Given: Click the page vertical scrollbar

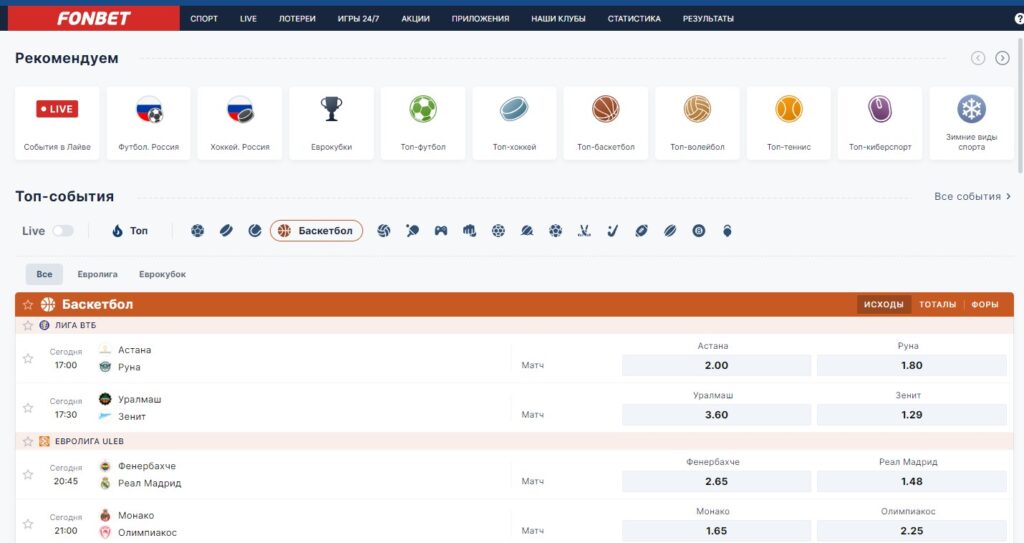Looking at the screenshot, I should coord(1021,105).
